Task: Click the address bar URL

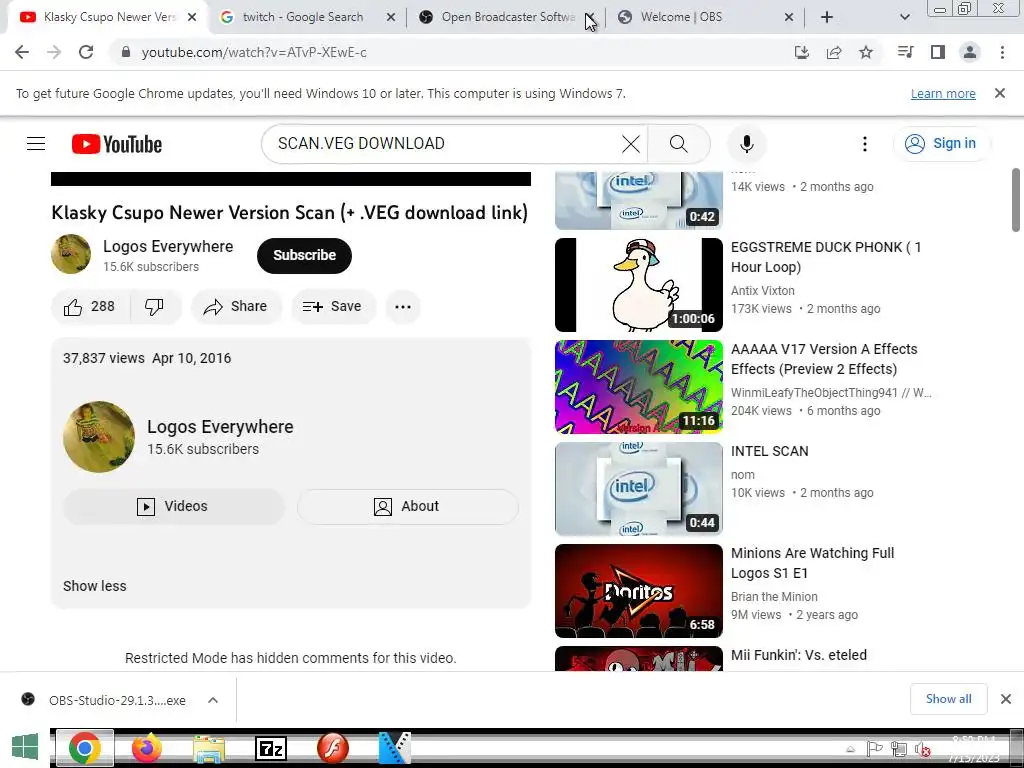Action: [254, 52]
